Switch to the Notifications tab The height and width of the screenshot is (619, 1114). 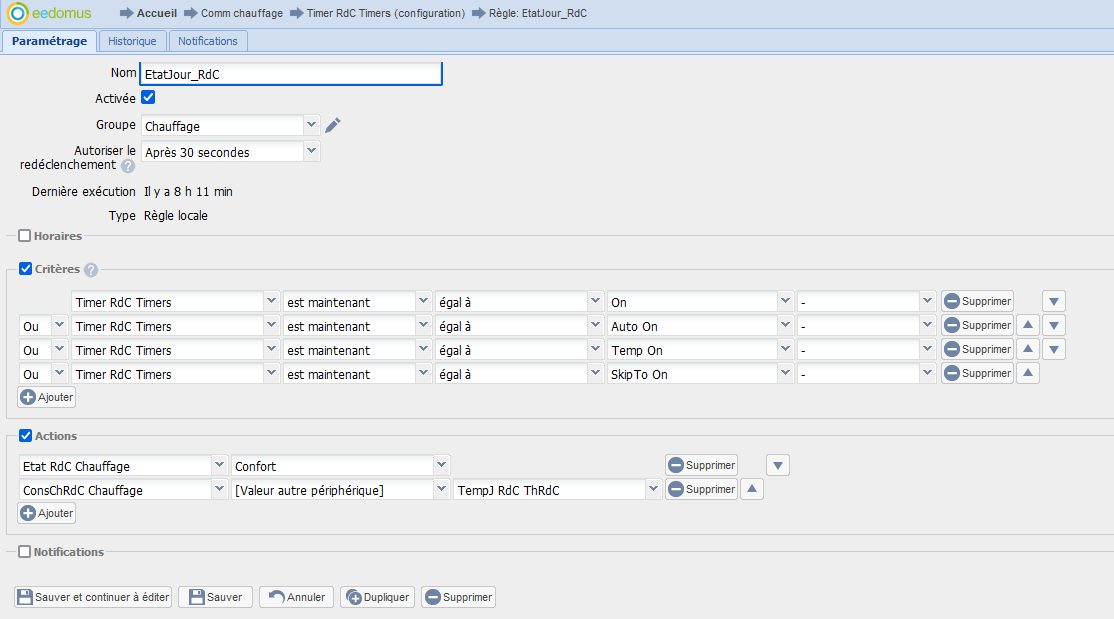(207, 41)
